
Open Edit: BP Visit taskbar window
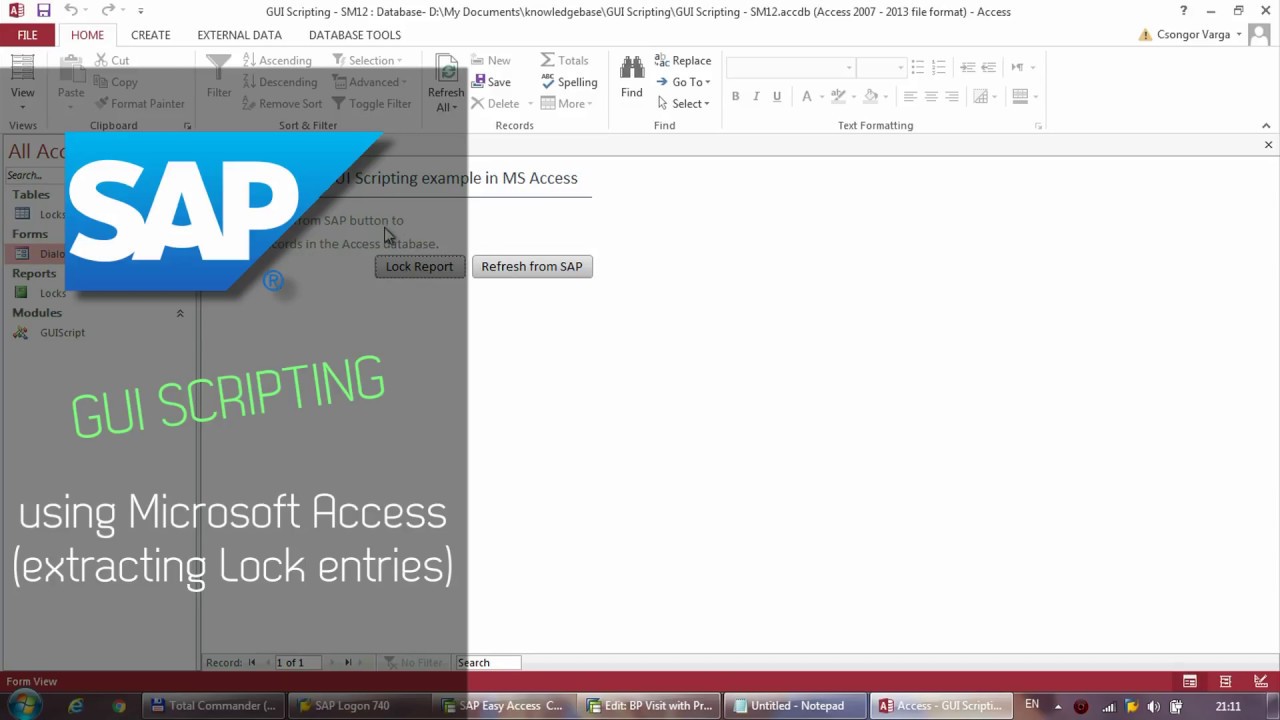(x=650, y=705)
